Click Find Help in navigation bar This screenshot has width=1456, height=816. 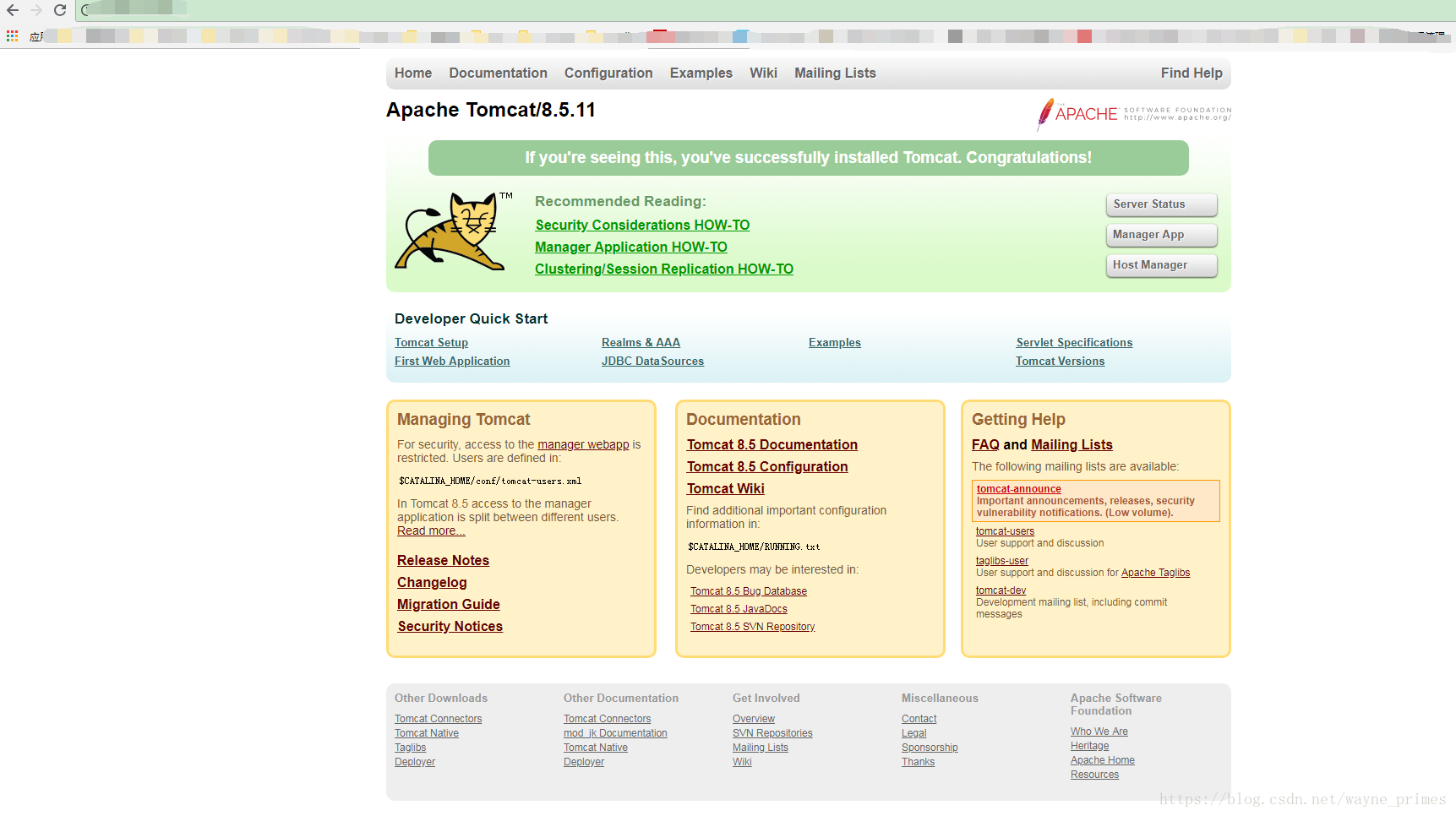(1192, 73)
